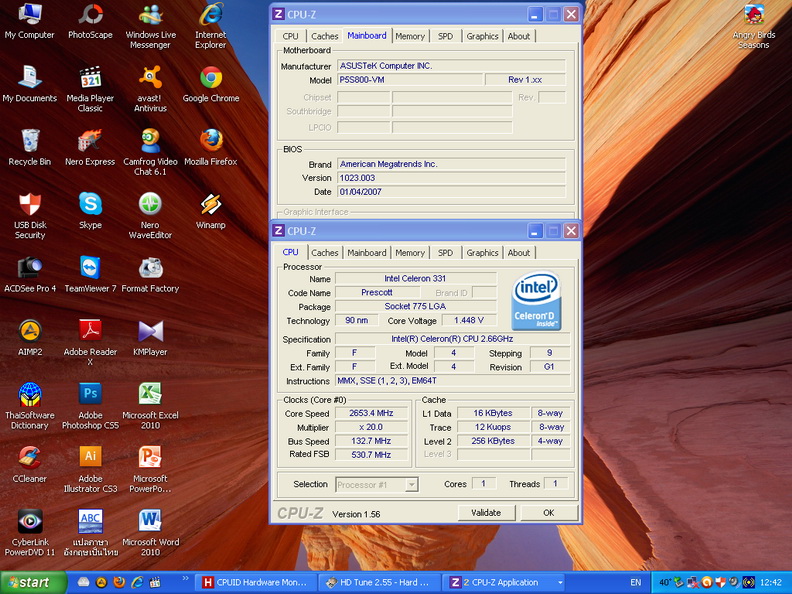Launch TeamViewer 7 from the desktop
Viewport: 792px width, 594px height.
(x=90, y=268)
